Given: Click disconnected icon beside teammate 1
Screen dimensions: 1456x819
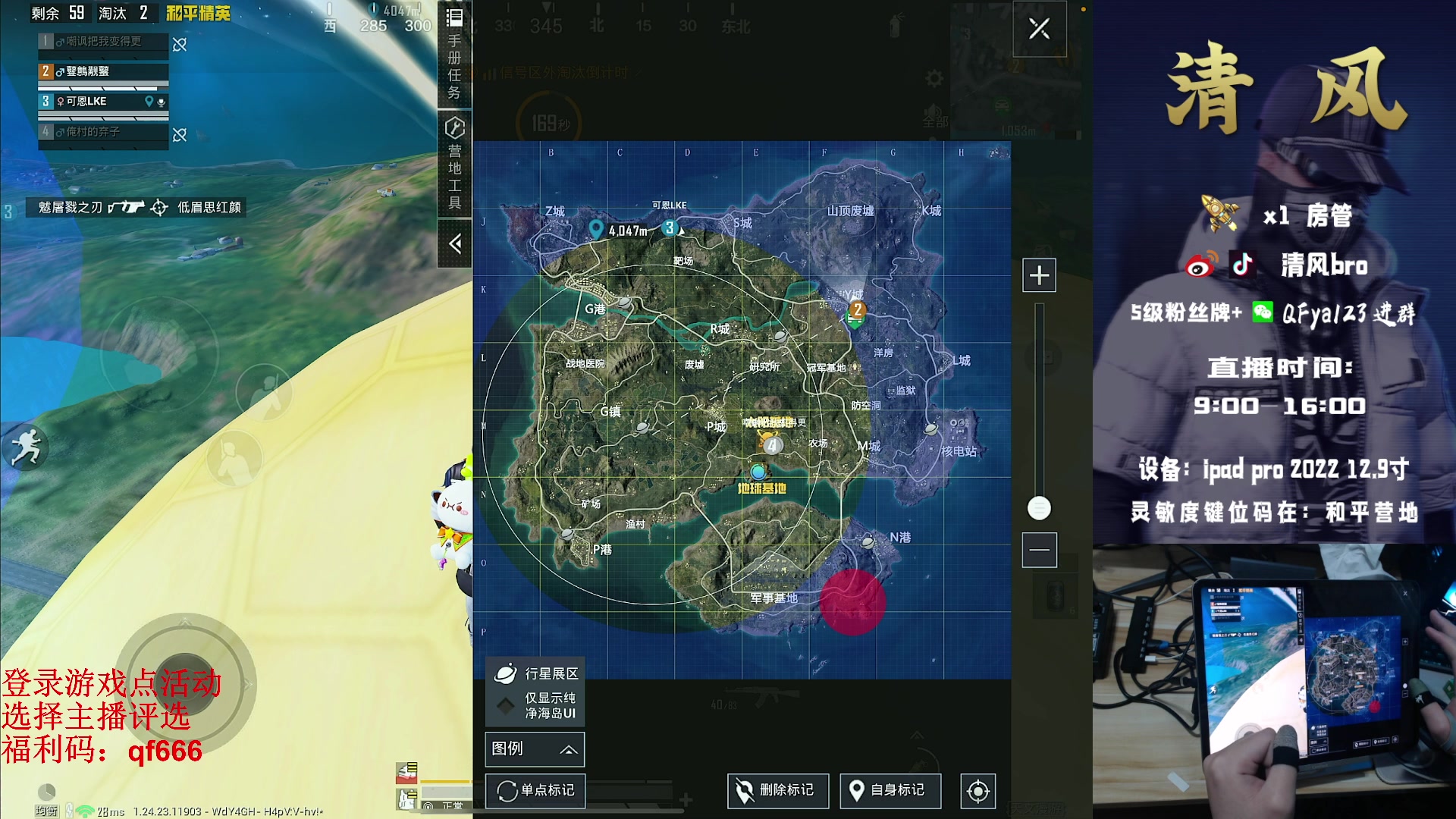Looking at the screenshot, I should coord(180,45).
